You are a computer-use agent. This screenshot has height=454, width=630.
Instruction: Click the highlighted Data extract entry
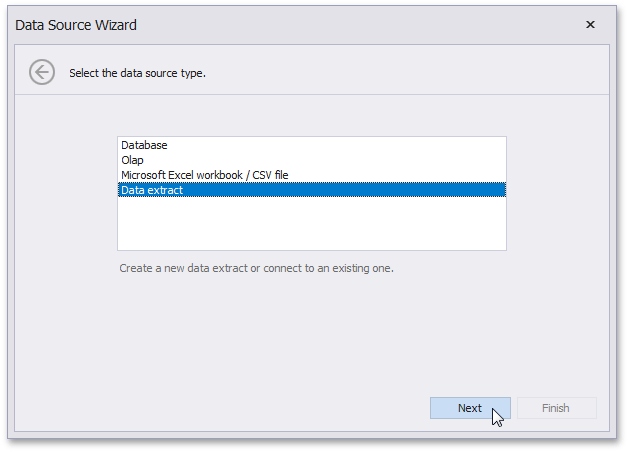pos(152,190)
